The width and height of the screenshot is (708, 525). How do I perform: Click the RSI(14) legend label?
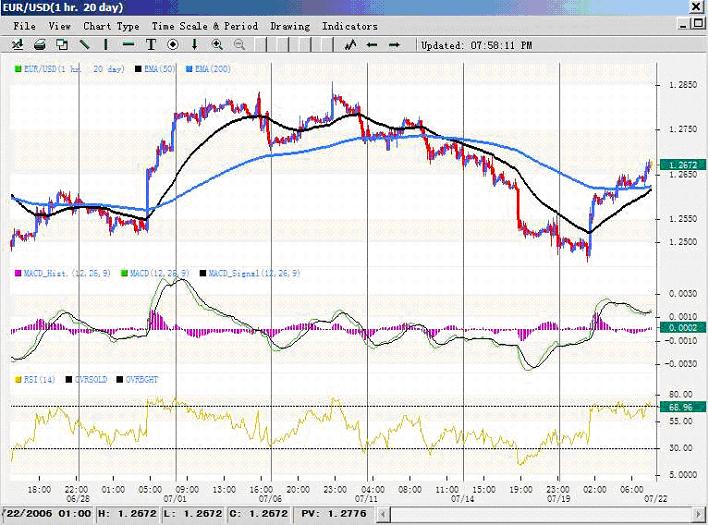[x=39, y=380]
